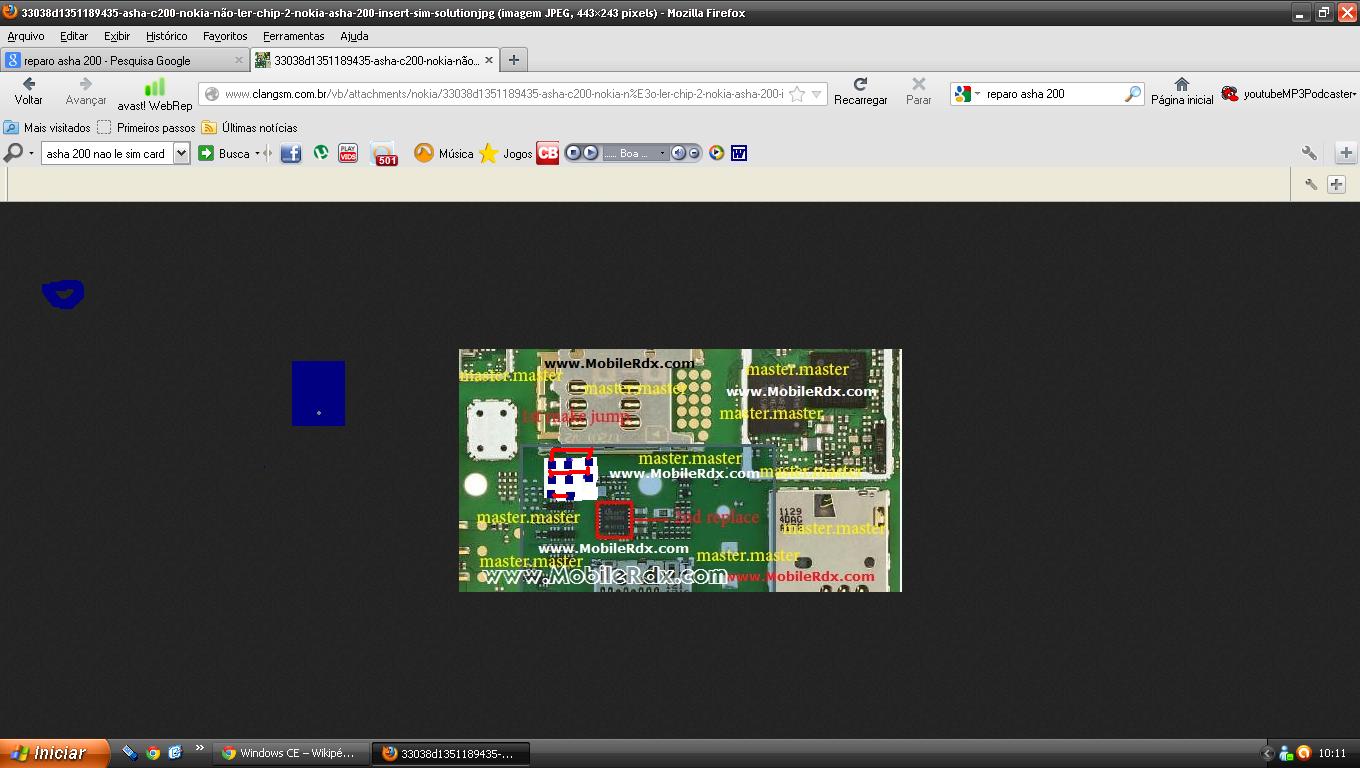Screen dimensions: 1360x768
Task: Close the asha-c200-nokia image tab
Action: coord(489,60)
